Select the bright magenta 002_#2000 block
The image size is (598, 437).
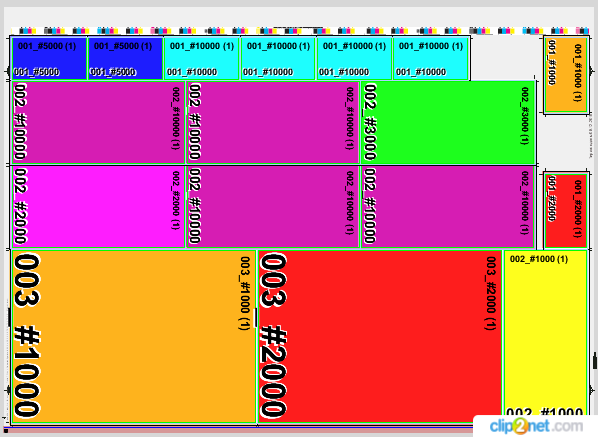coord(98,206)
